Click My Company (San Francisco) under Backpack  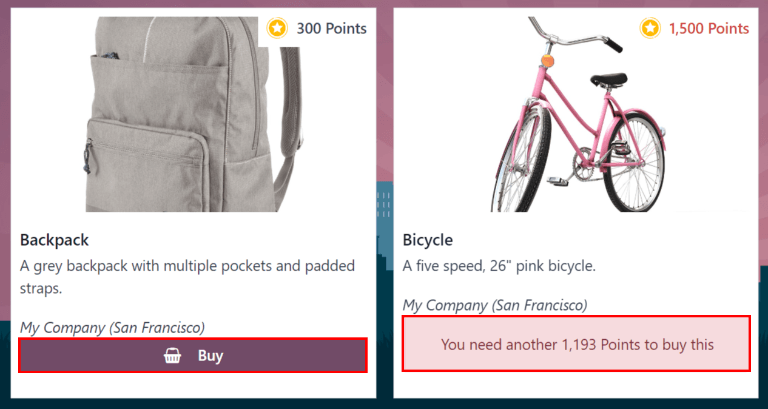coord(112,327)
